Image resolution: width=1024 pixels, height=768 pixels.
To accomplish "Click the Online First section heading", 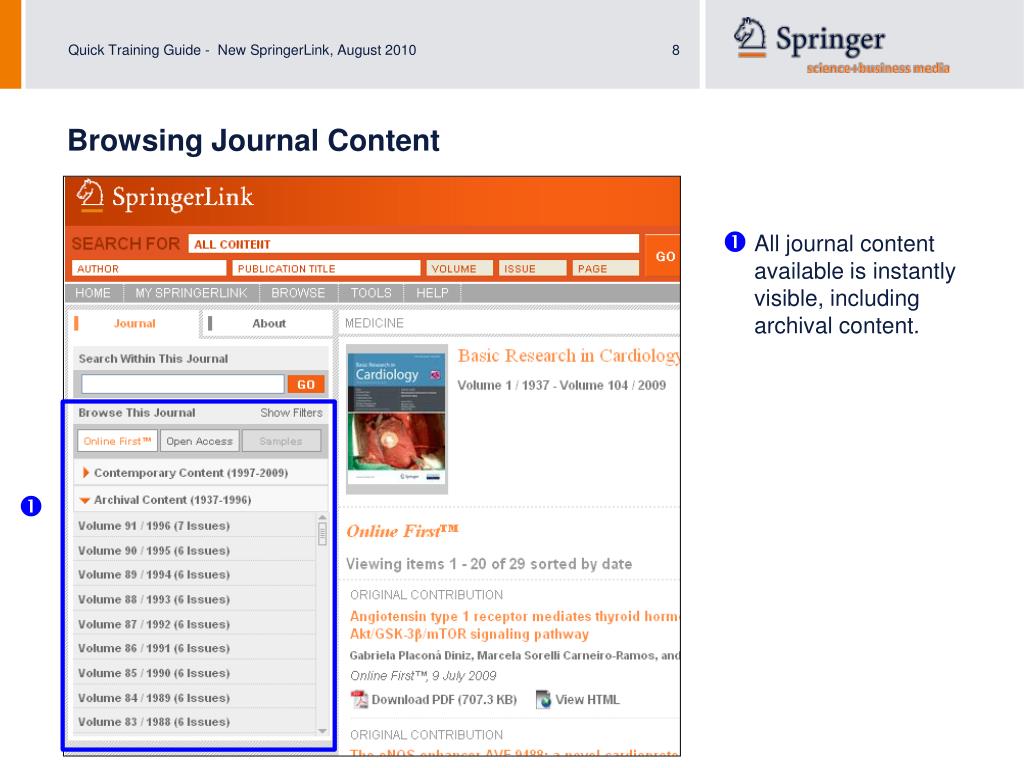I will pyautogui.click(x=402, y=532).
